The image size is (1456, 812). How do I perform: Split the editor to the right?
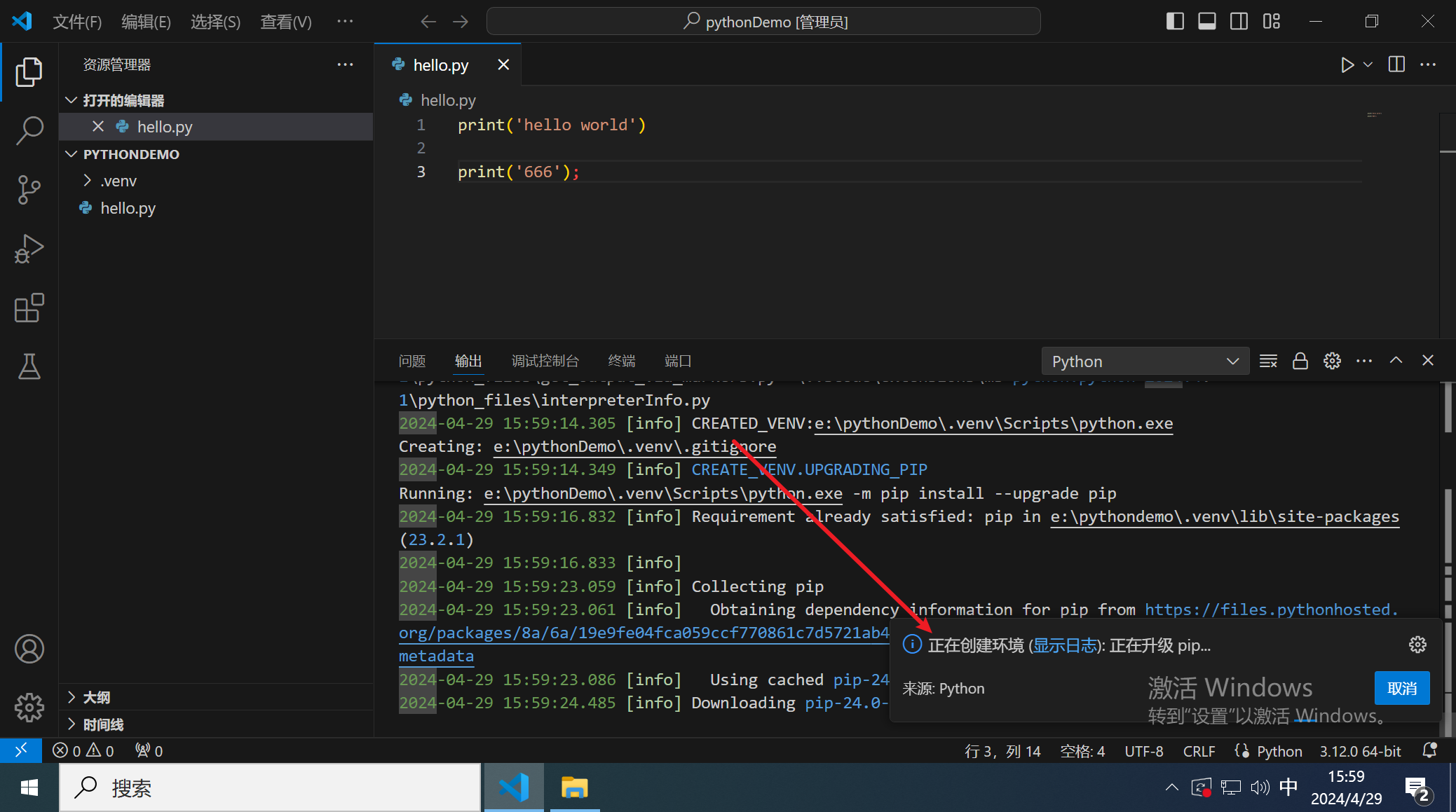[x=1396, y=65]
